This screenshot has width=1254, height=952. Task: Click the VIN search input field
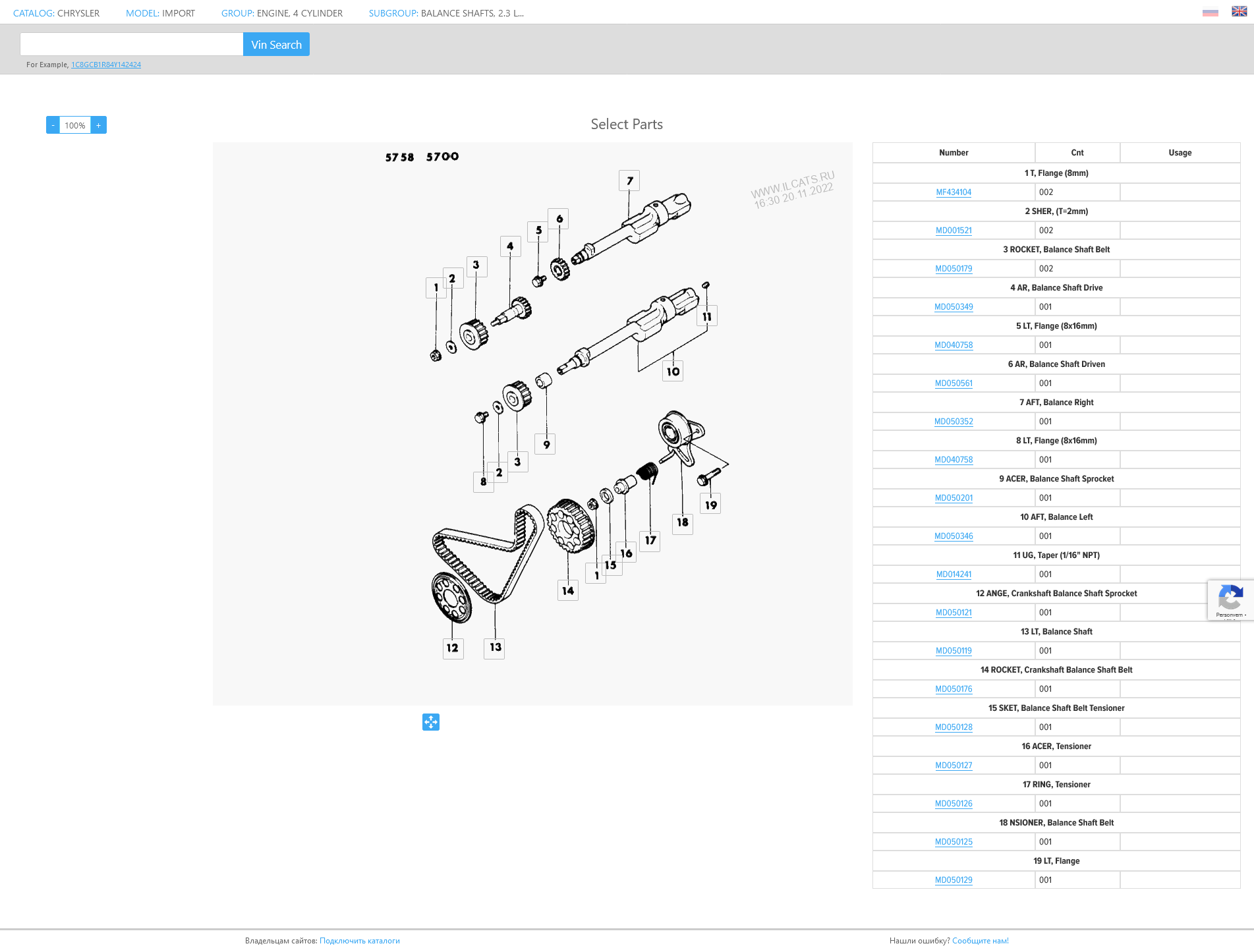pos(132,45)
